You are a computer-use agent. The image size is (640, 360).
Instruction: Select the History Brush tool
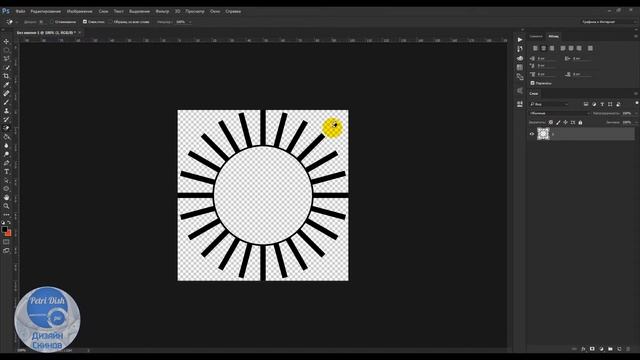6,119
